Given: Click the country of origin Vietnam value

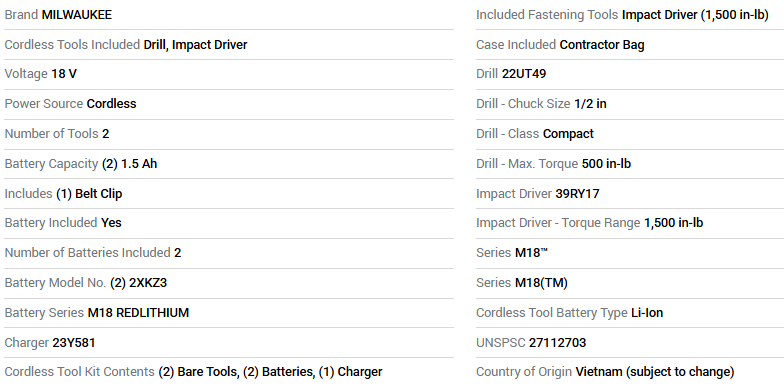Looking at the screenshot, I should pyautogui.click(x=655, y=372).
